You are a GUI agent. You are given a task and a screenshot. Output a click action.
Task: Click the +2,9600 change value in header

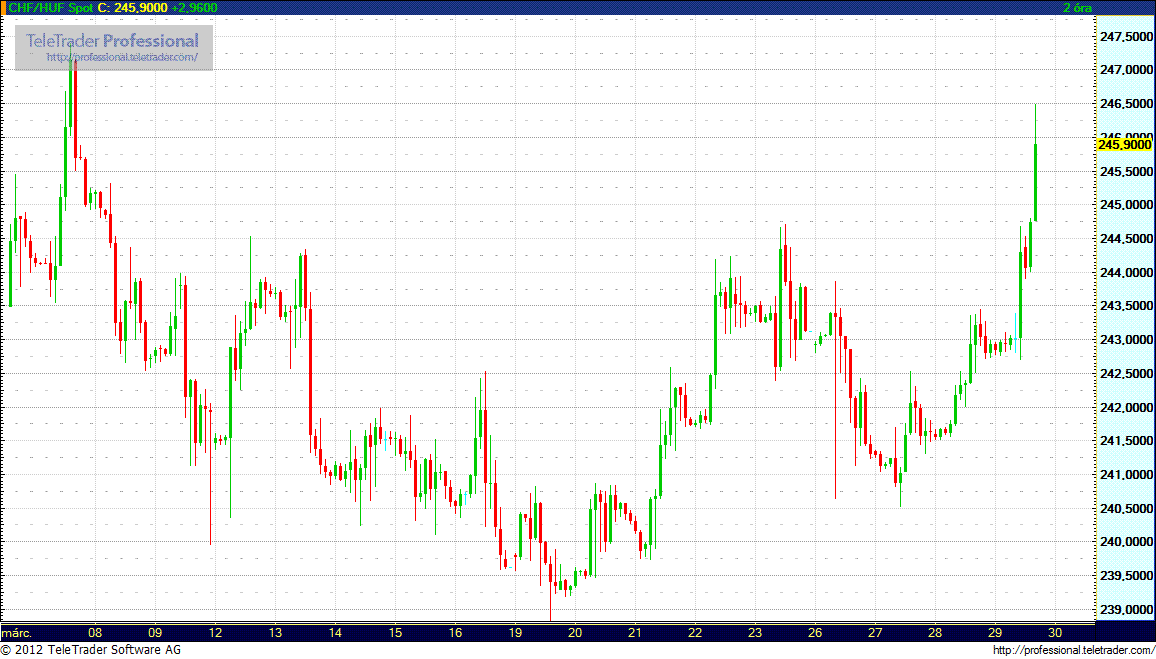195,8
